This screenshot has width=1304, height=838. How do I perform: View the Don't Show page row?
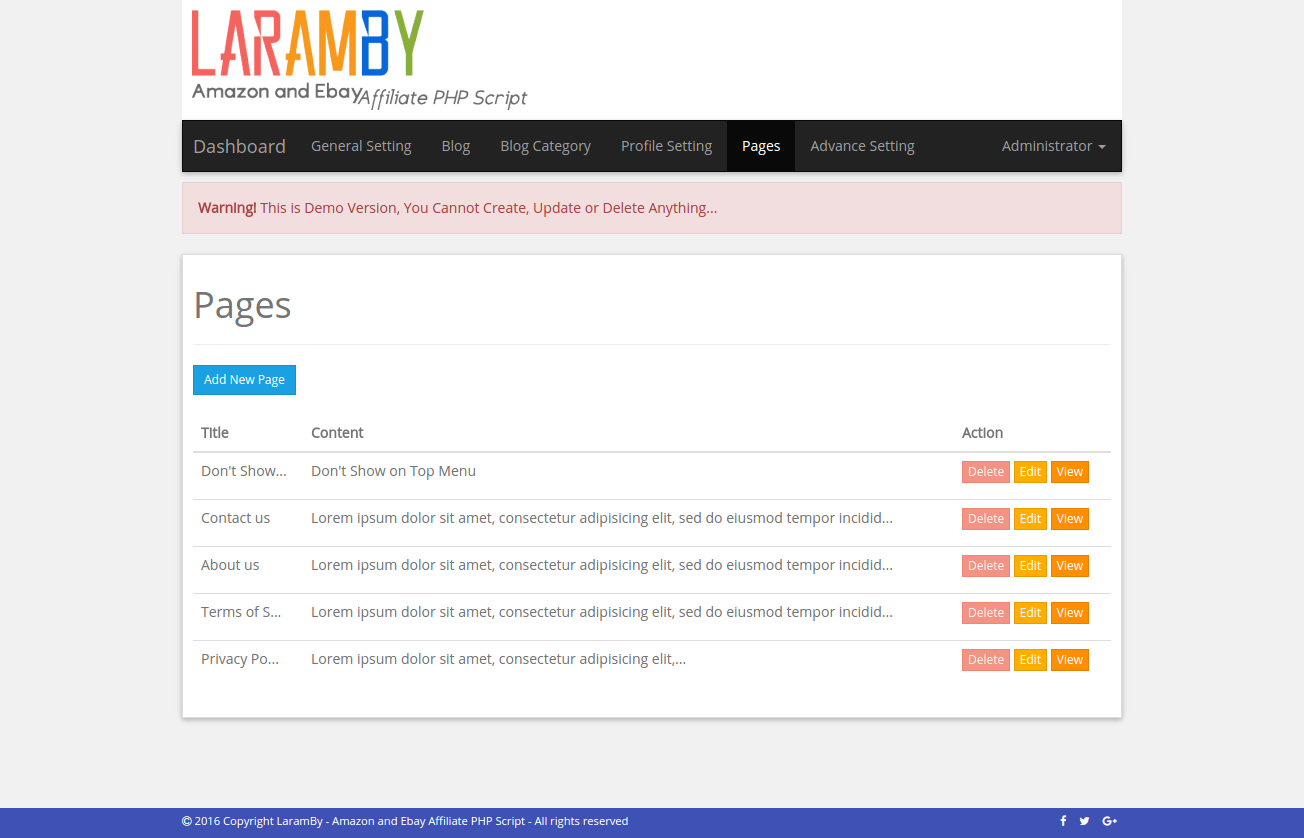coord(1070,472)
